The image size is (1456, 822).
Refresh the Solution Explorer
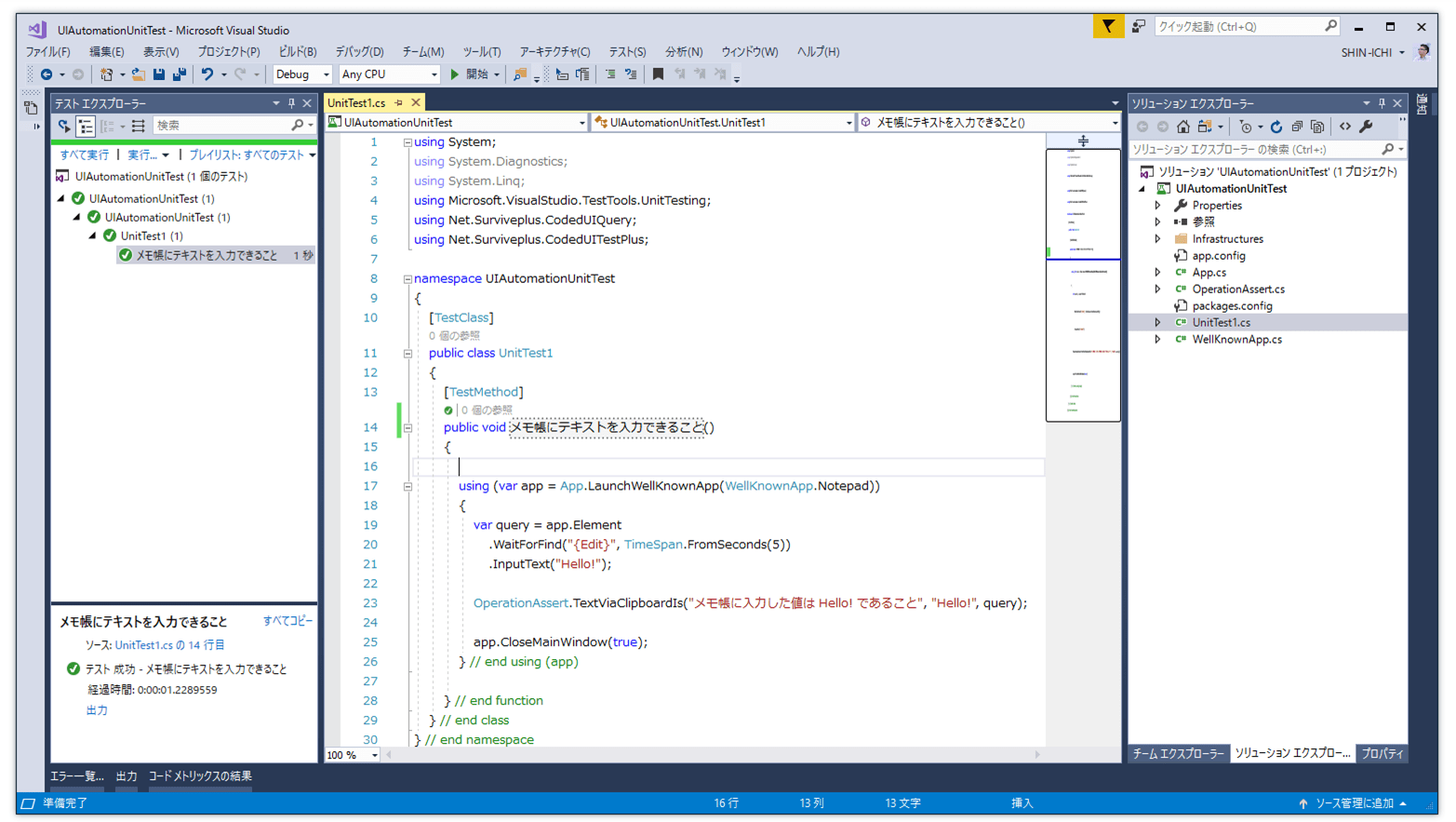pos(1276,127)
